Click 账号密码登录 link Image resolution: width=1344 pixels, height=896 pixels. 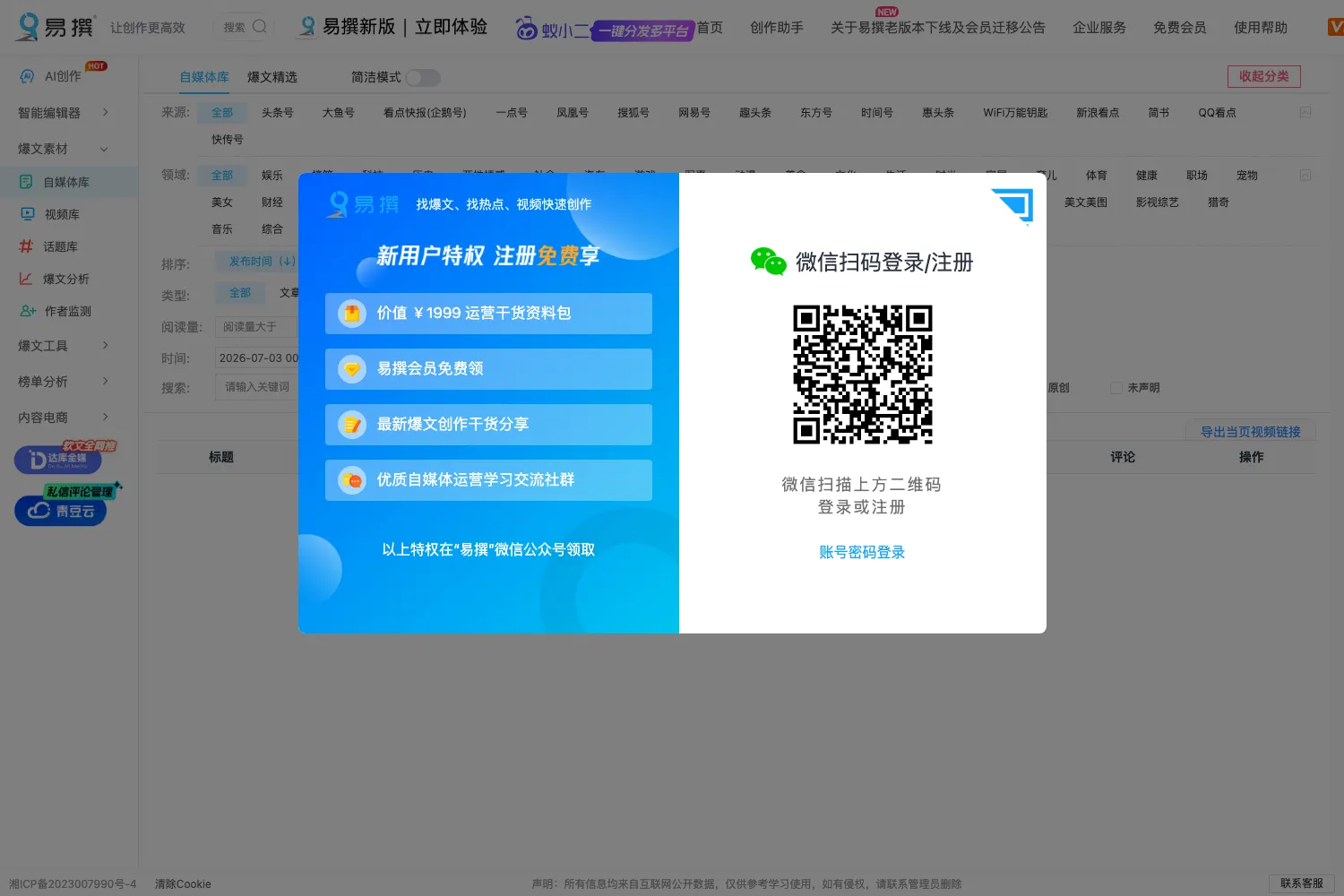(862, 552)
